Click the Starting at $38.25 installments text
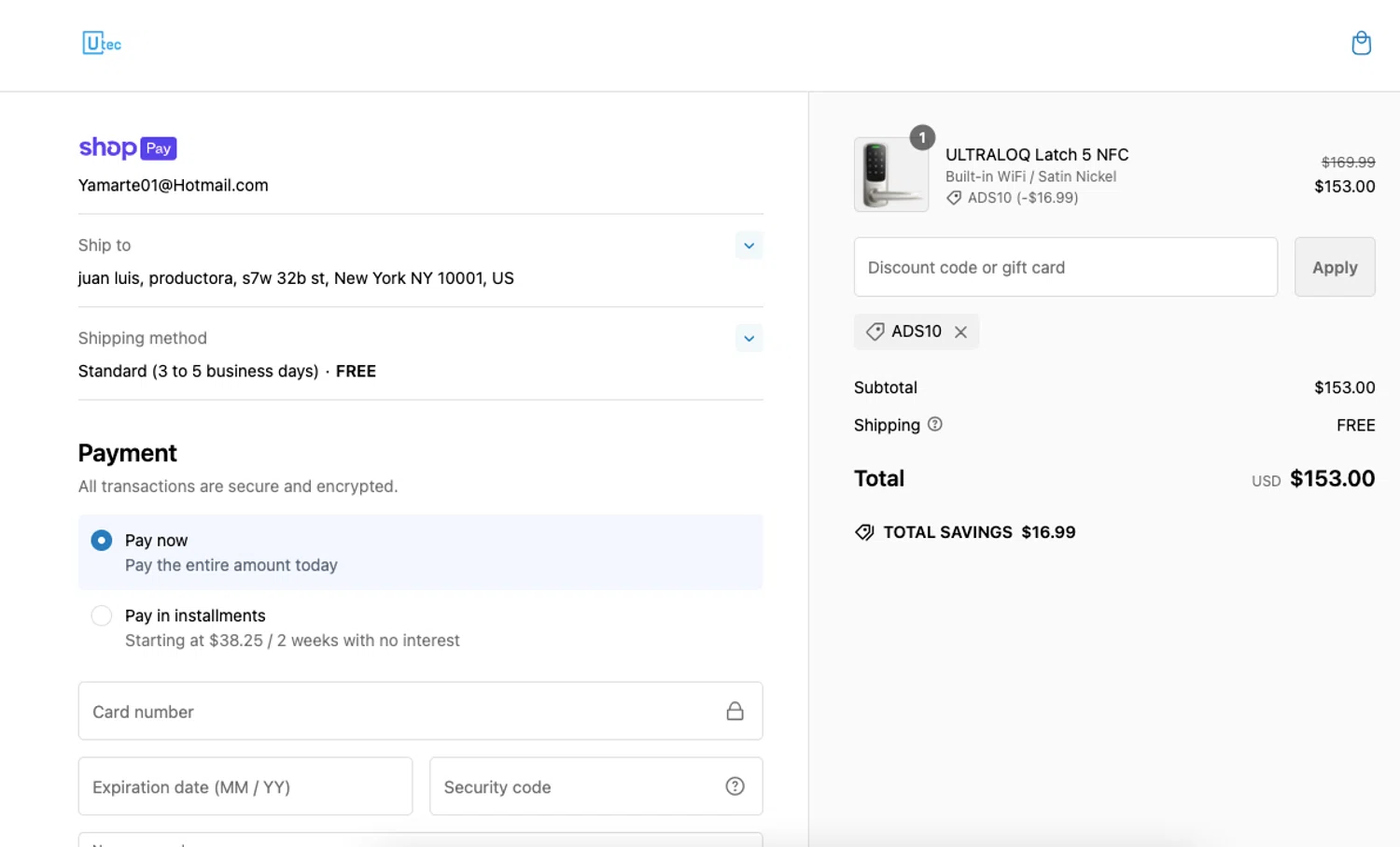Image resolution: width=1400 pixels, height=847 pixels. click(292, 641)
